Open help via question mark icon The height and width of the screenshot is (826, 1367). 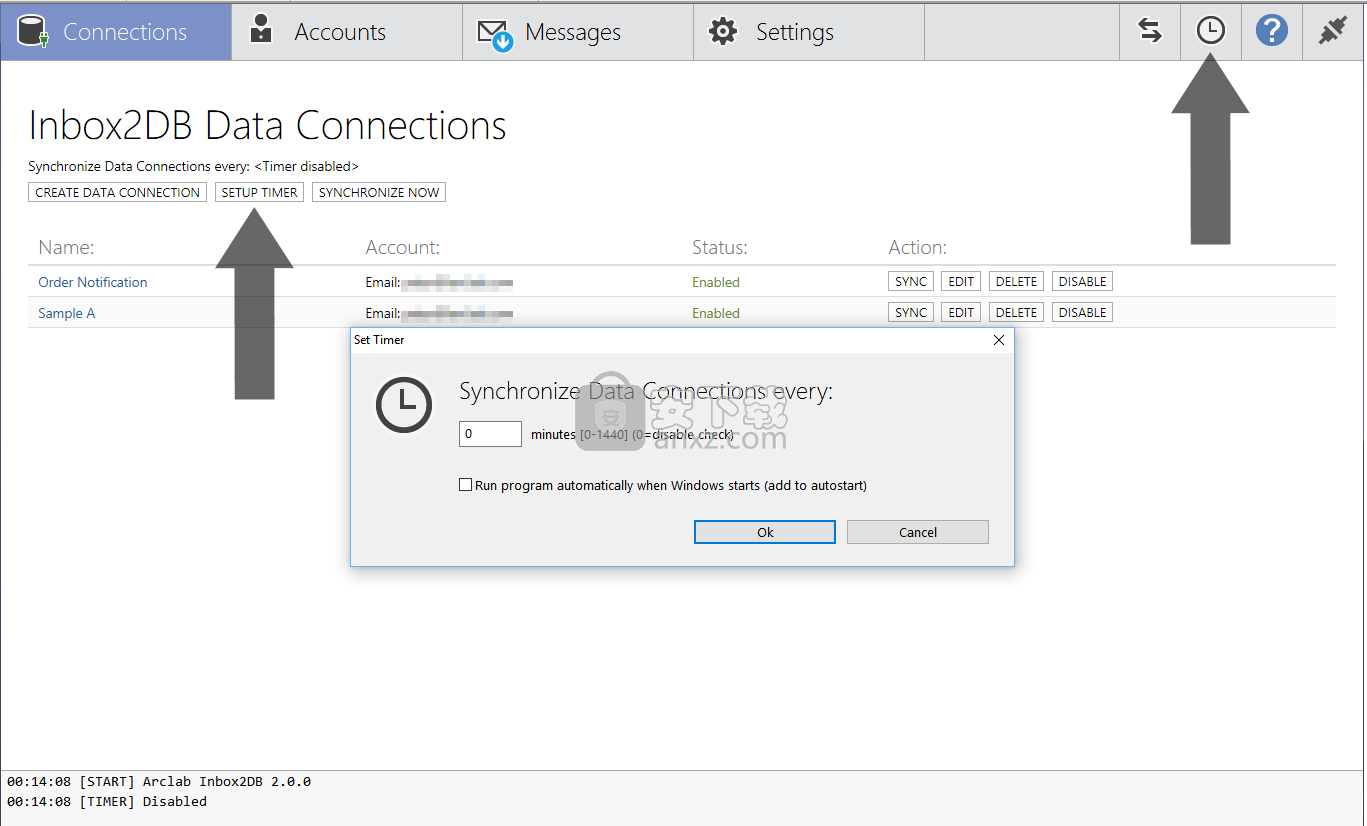[1272, 32]
